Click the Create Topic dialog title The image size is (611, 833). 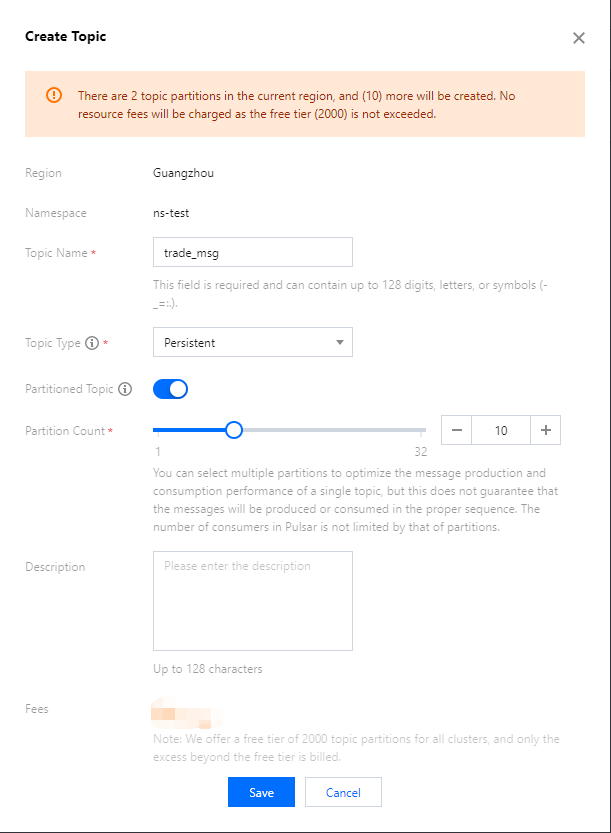pyautogui.click(x=65, y=37)
